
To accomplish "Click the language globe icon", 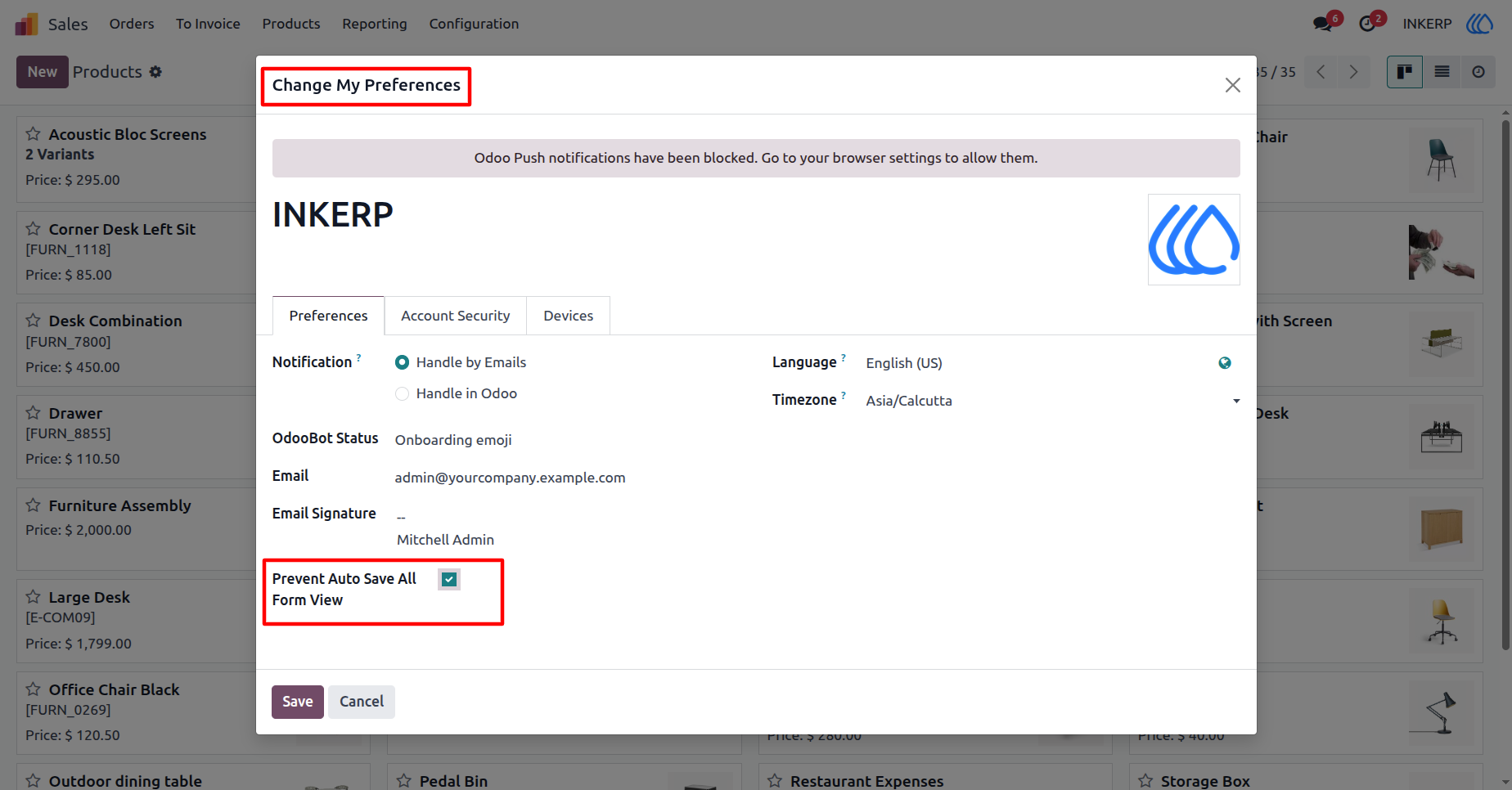I will [x=1225, y=363].
